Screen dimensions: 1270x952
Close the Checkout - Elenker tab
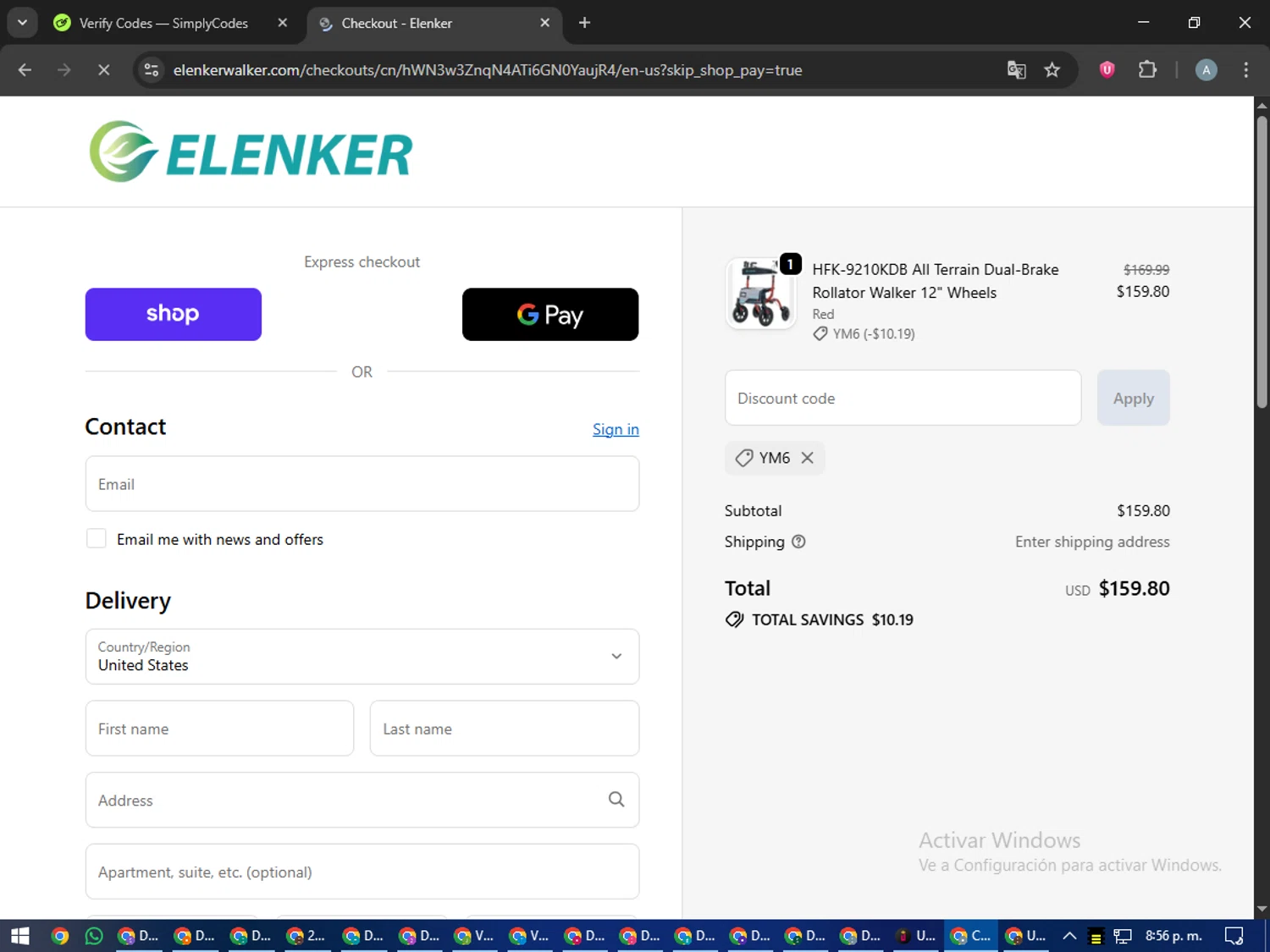(x=545, y=23)
